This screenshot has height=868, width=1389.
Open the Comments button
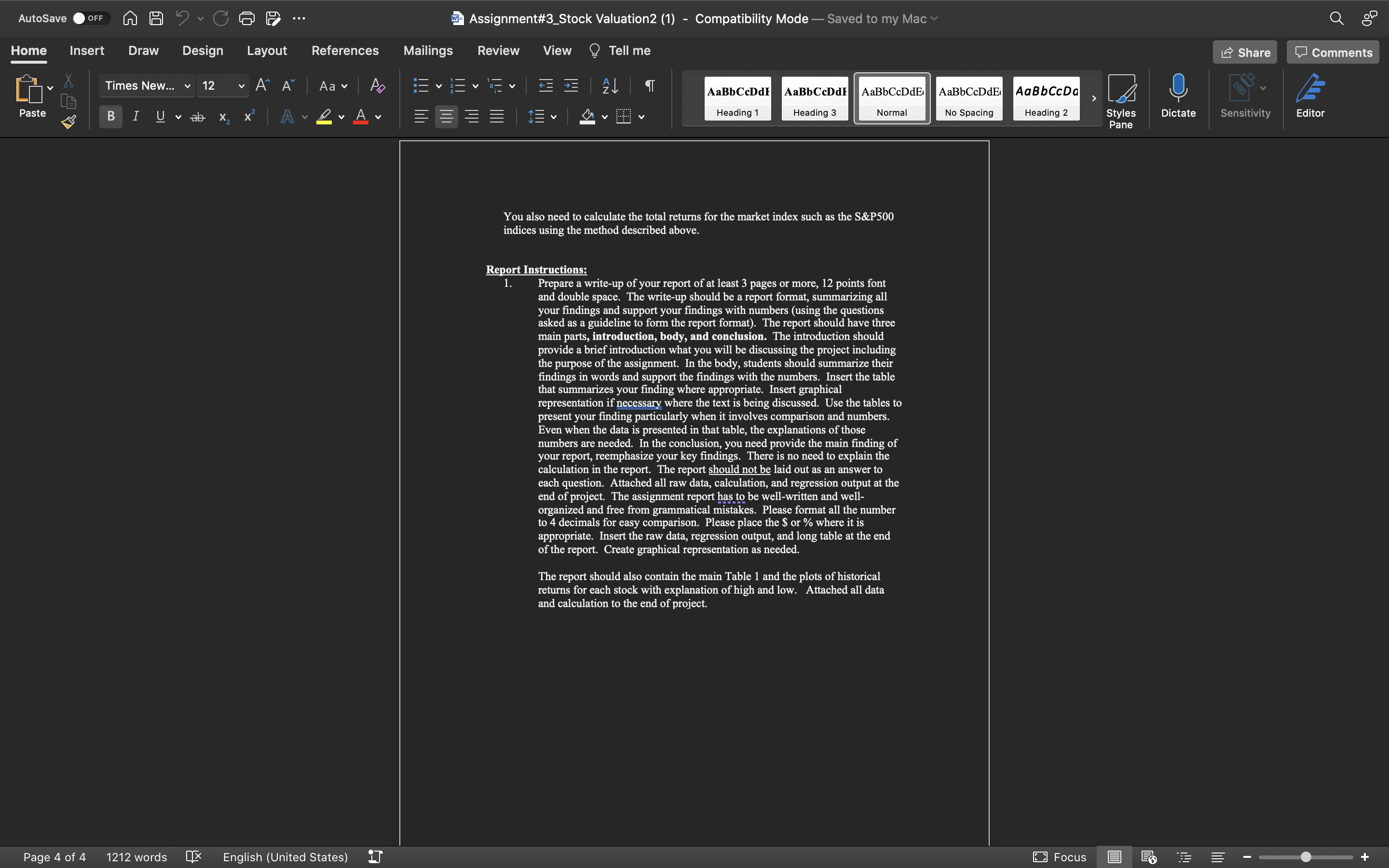click(1333, 52)
